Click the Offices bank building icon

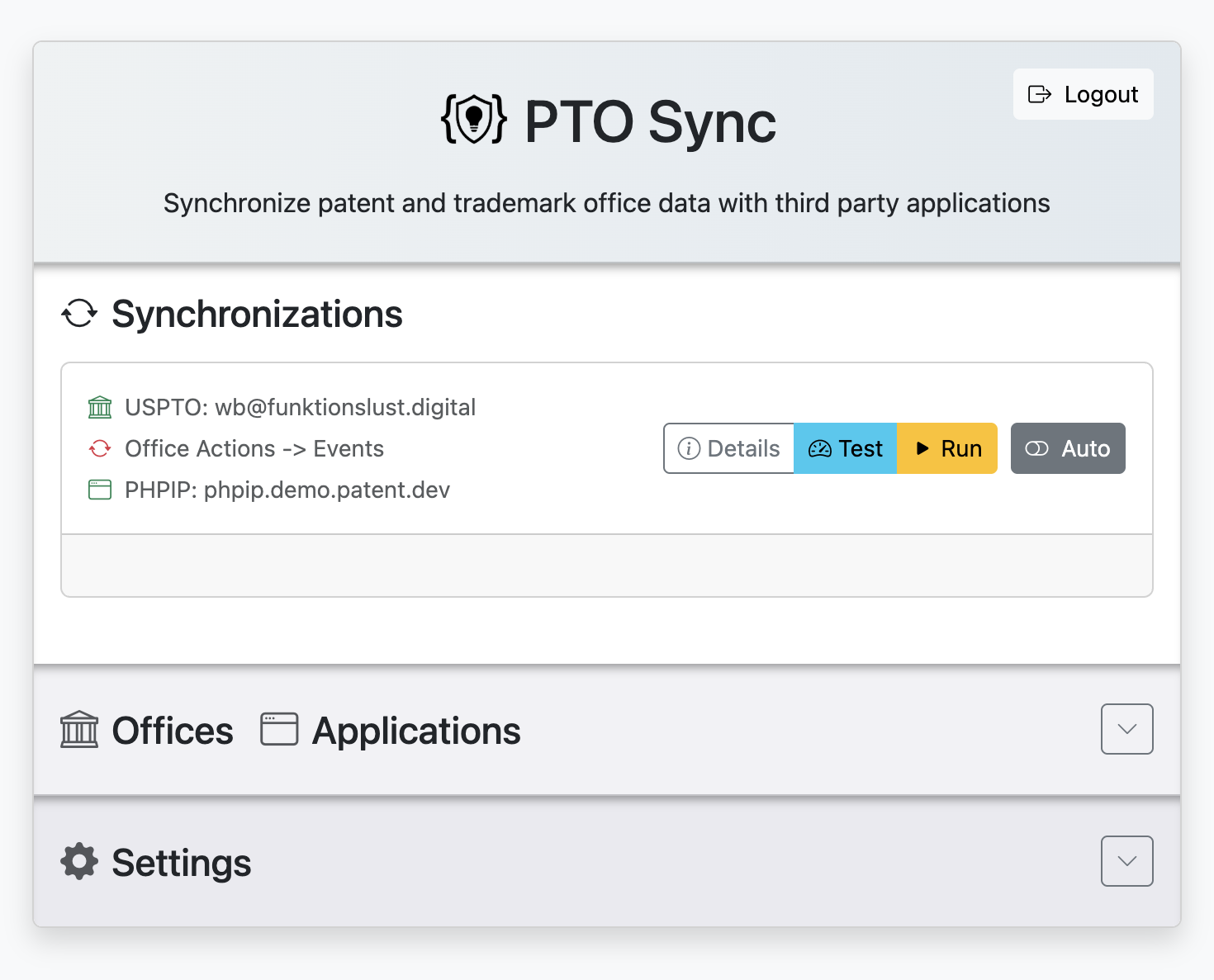coord(79,729)
